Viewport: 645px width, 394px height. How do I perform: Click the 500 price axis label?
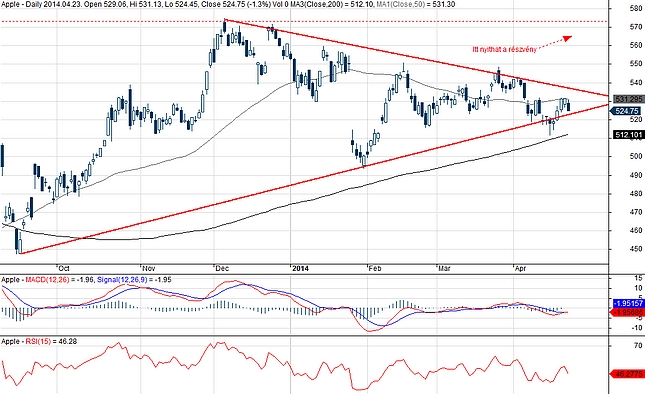pyautogui.click(x=636, y=156)
